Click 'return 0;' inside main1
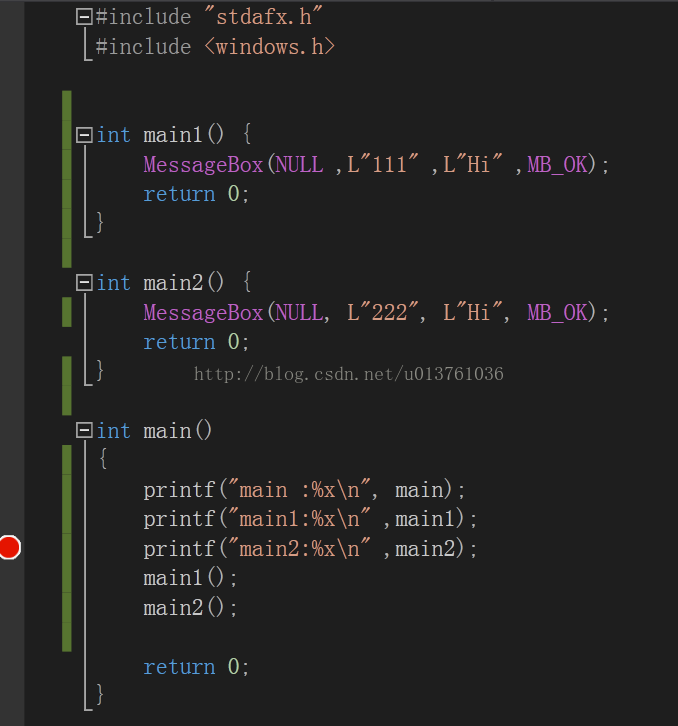 tap(196, 194)
